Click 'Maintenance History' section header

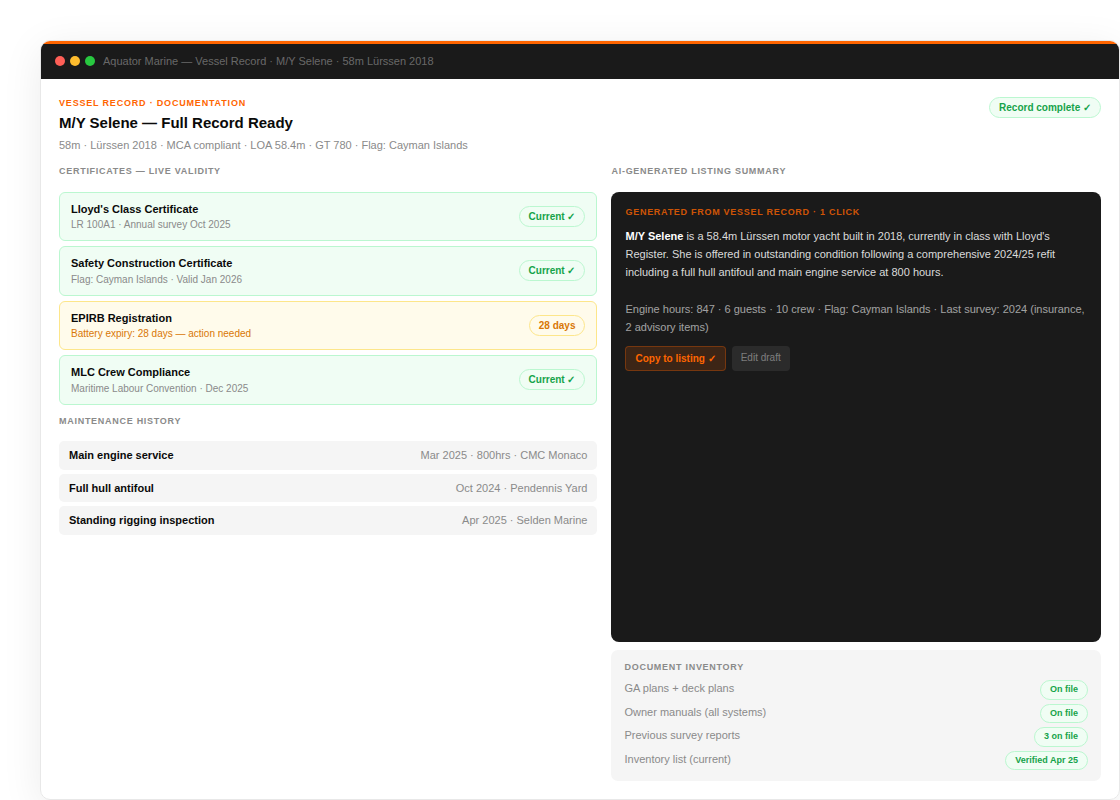[120, 421]
